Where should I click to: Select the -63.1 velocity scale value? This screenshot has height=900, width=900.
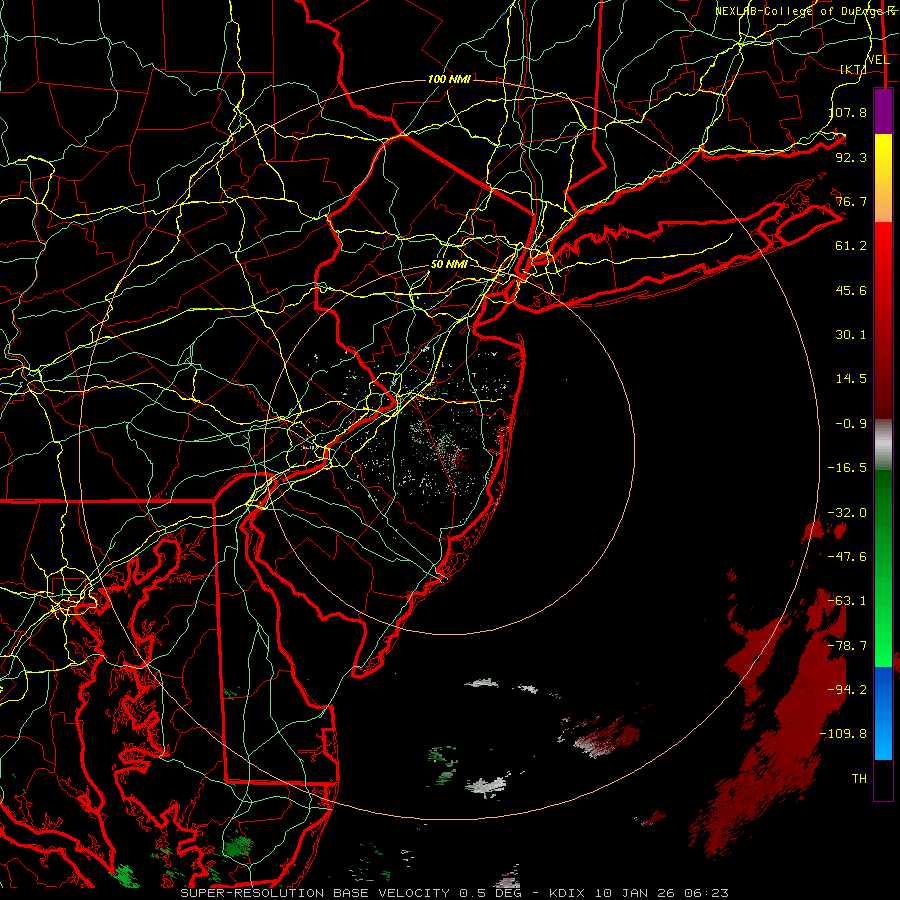click(x=847, y=601)
